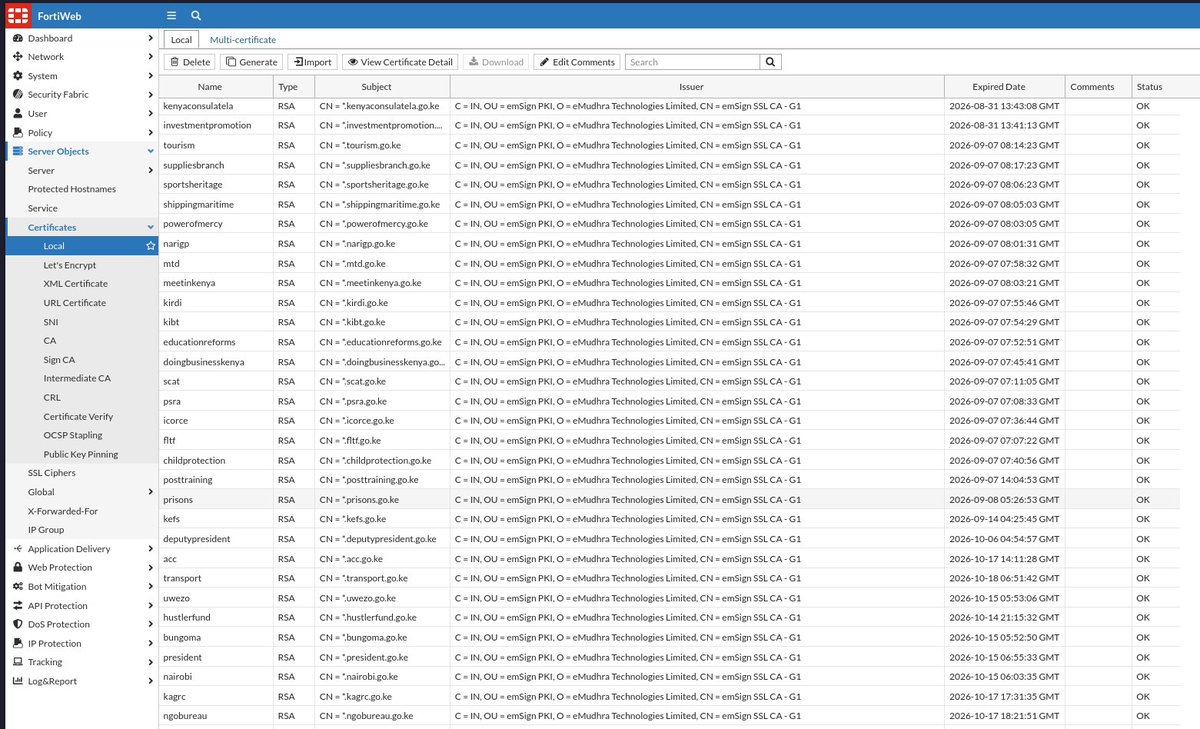Click the Download button
Viewport: 1200px width, 729px height.
click(496, 62)
